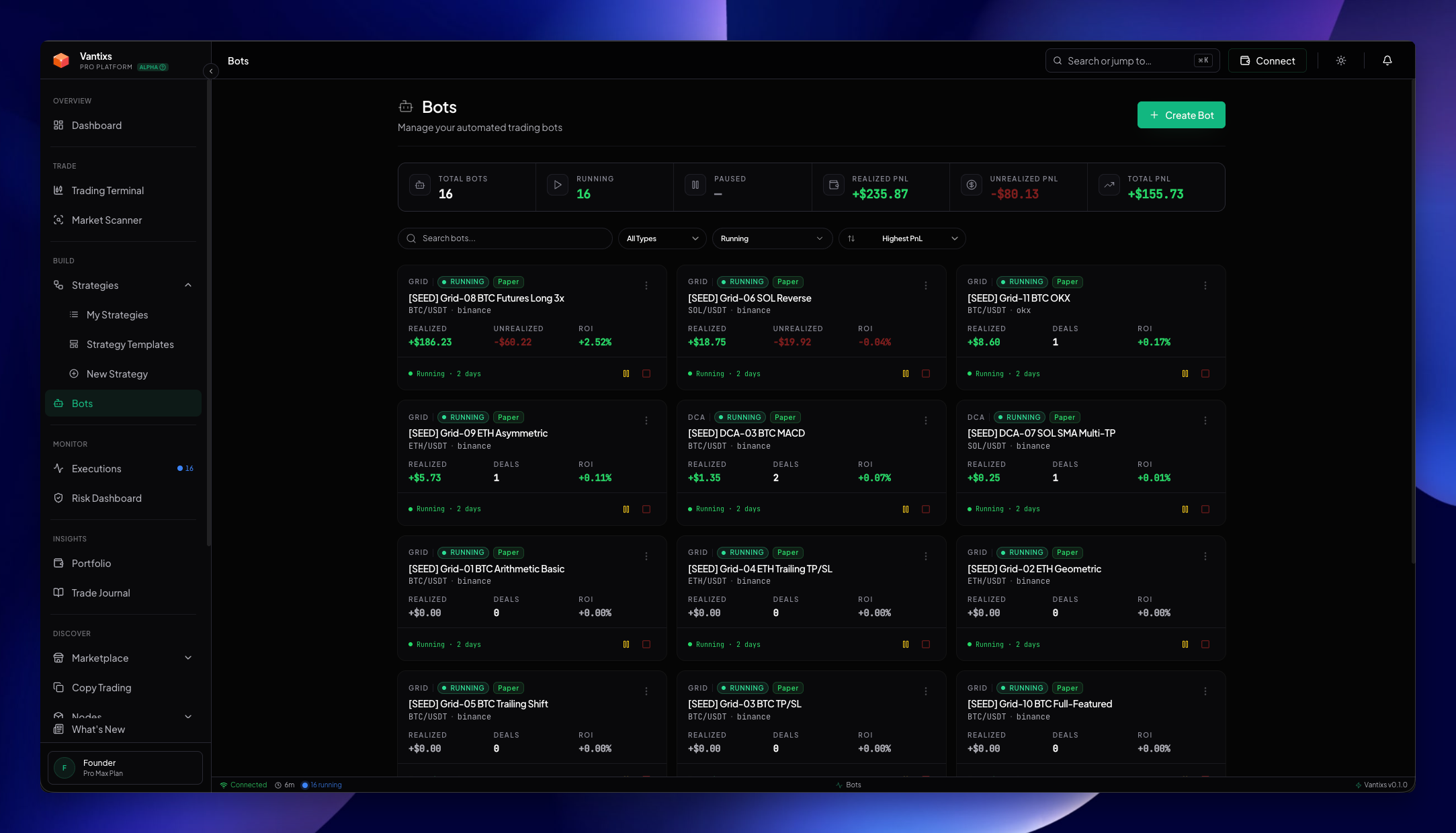Screen dimensions: 1456x833
Task: Pause the Grid-11 BTC OKX bot
Action: tap(1185, 374)
